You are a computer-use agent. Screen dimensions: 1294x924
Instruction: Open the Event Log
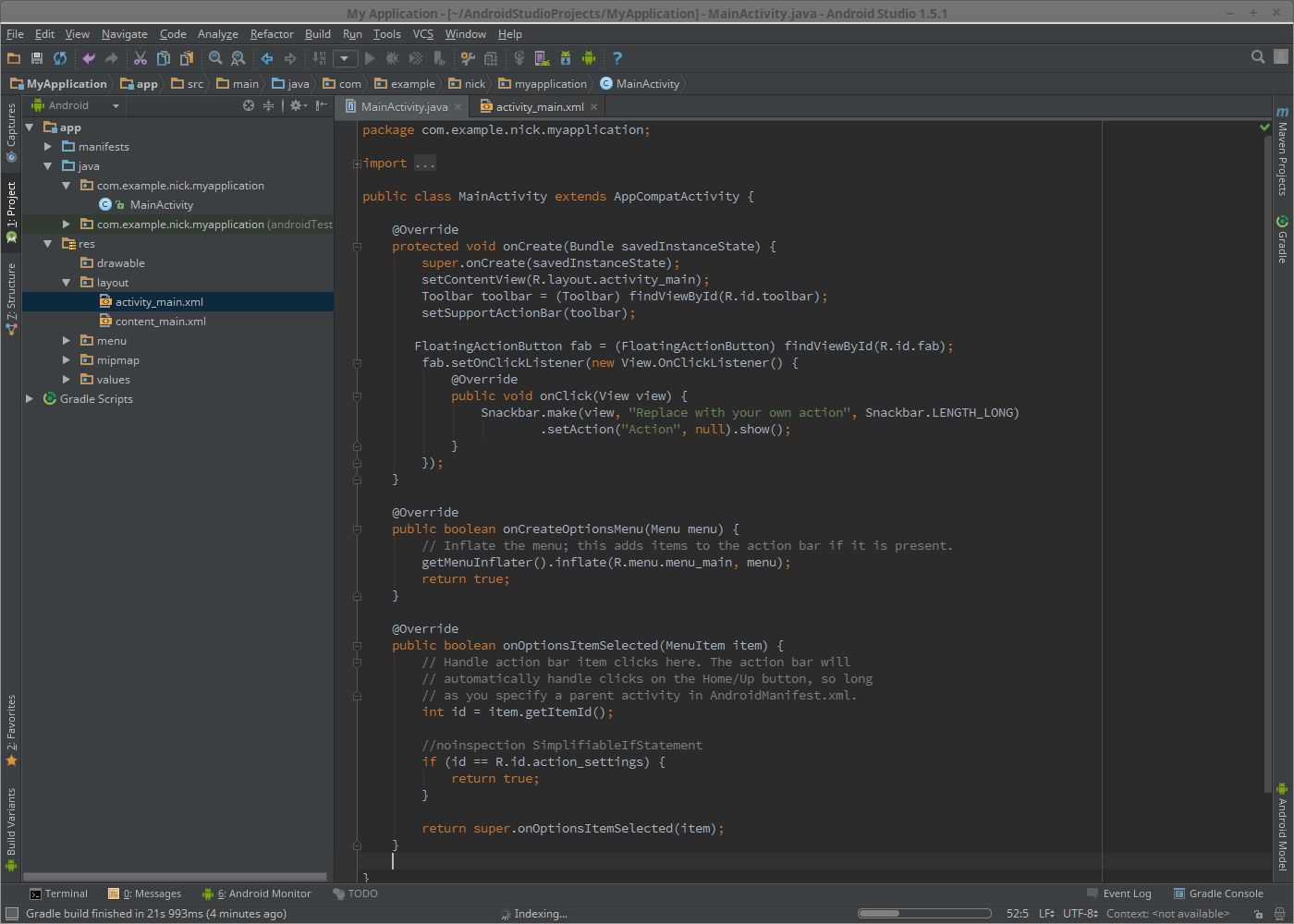[x=1119, y=894]
